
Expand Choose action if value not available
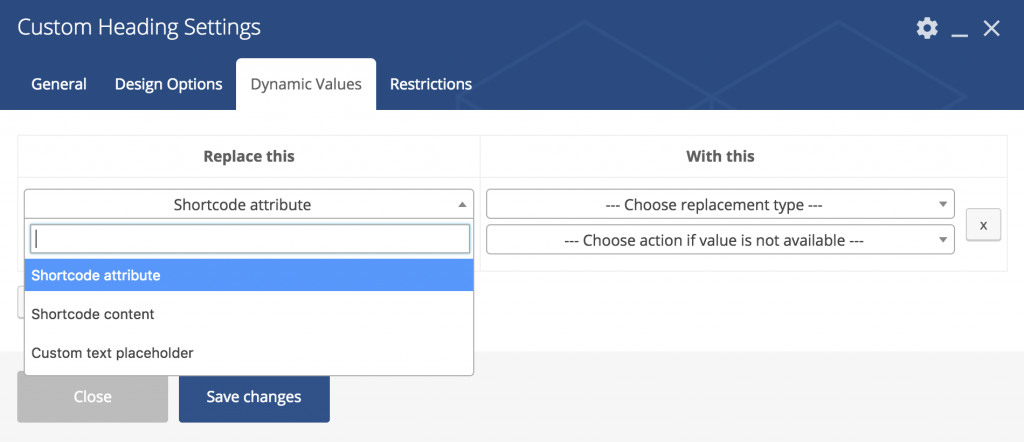pyautogui.click(x=720, y=240)
